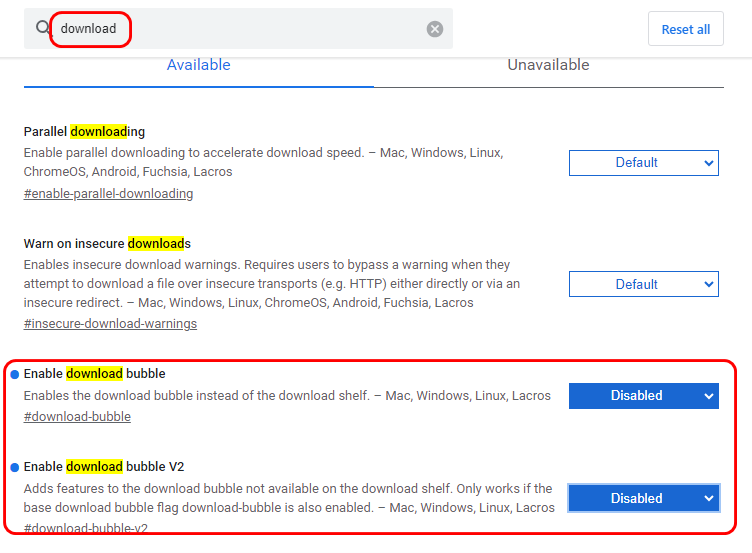Click the search flags input field

[238, 29]
